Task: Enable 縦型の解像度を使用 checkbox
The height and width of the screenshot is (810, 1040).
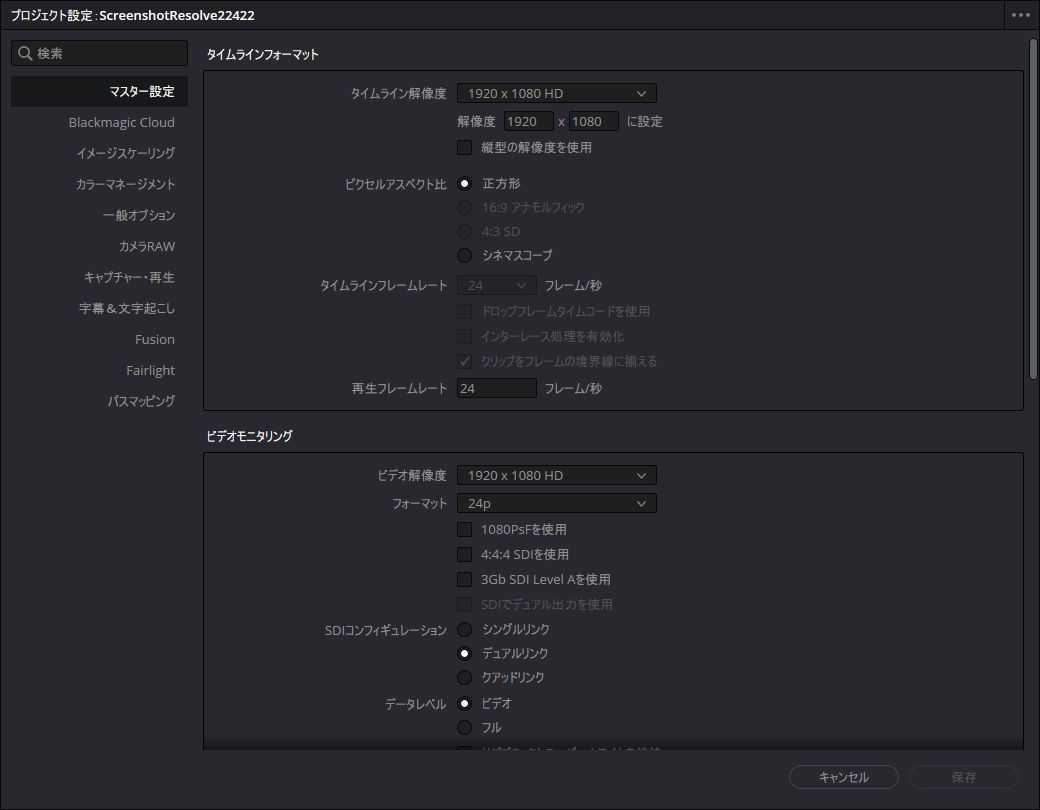Action: [x=464, y=147]
